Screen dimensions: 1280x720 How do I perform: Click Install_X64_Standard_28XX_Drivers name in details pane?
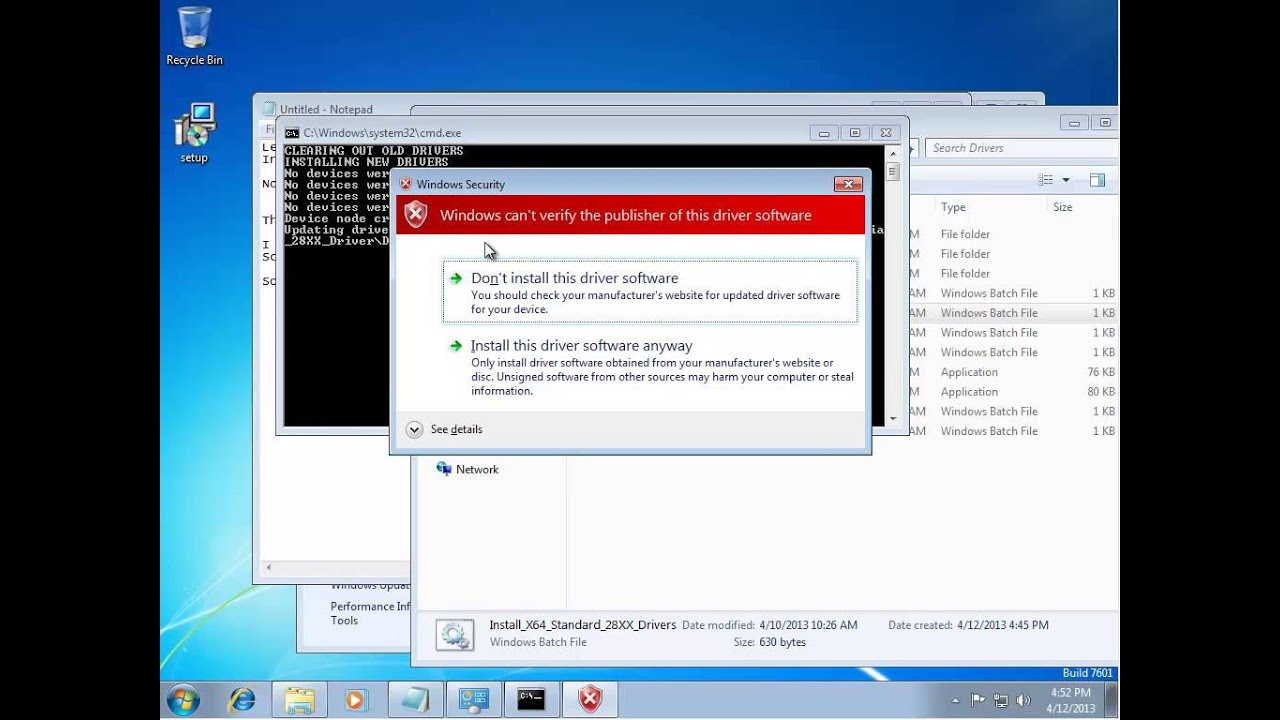coord(582,625)
